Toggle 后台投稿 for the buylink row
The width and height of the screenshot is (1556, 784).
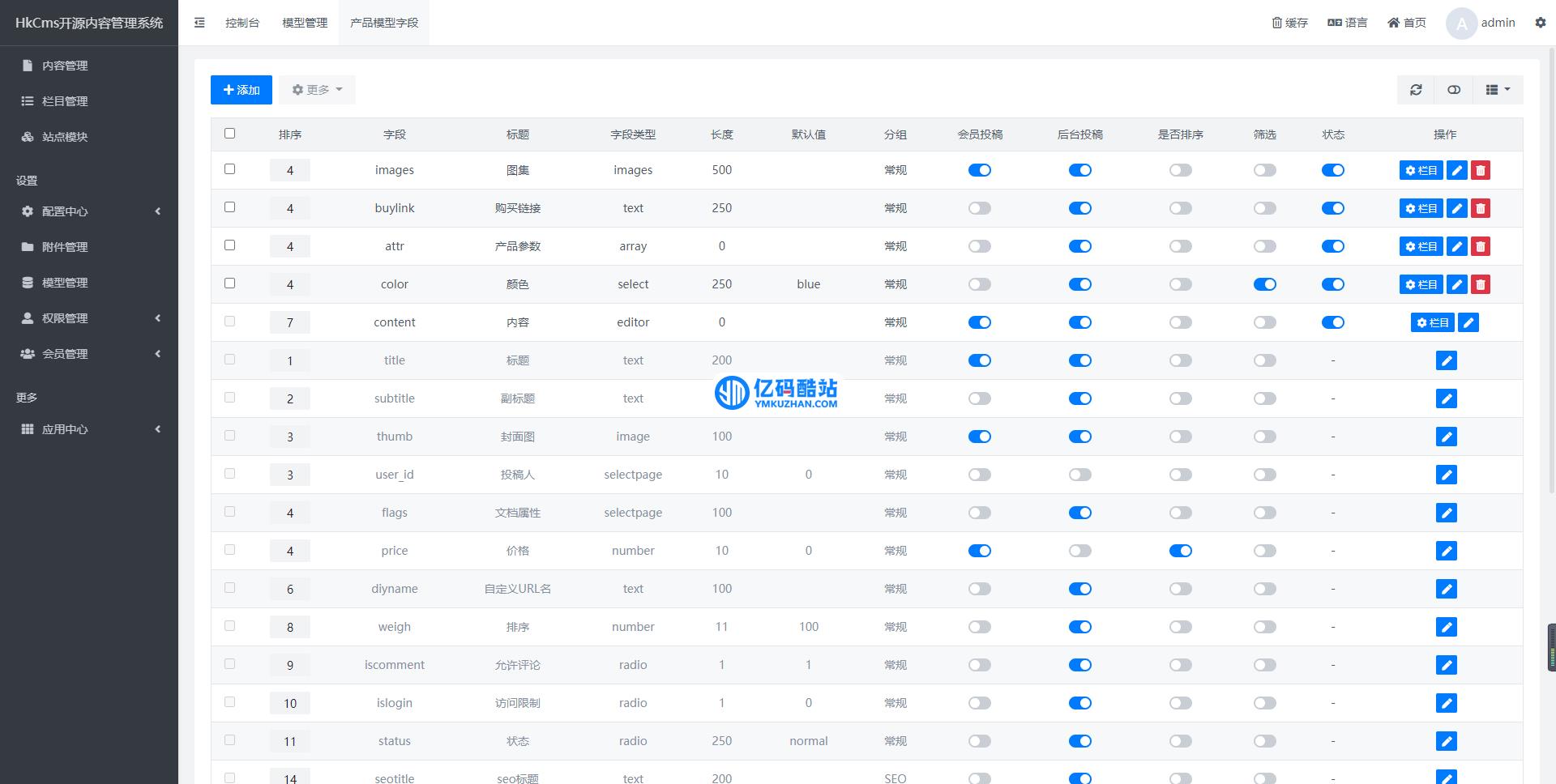[x=1080, y=208]
